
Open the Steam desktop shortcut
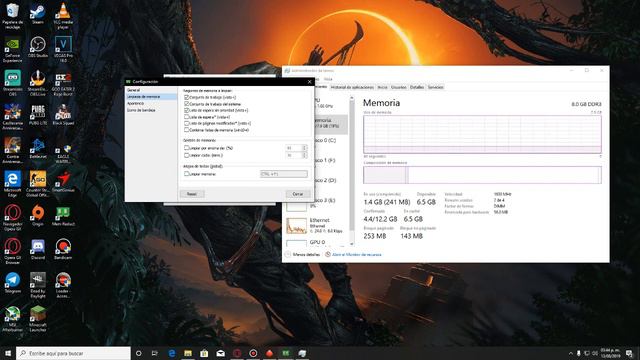(x=38, y=13)
